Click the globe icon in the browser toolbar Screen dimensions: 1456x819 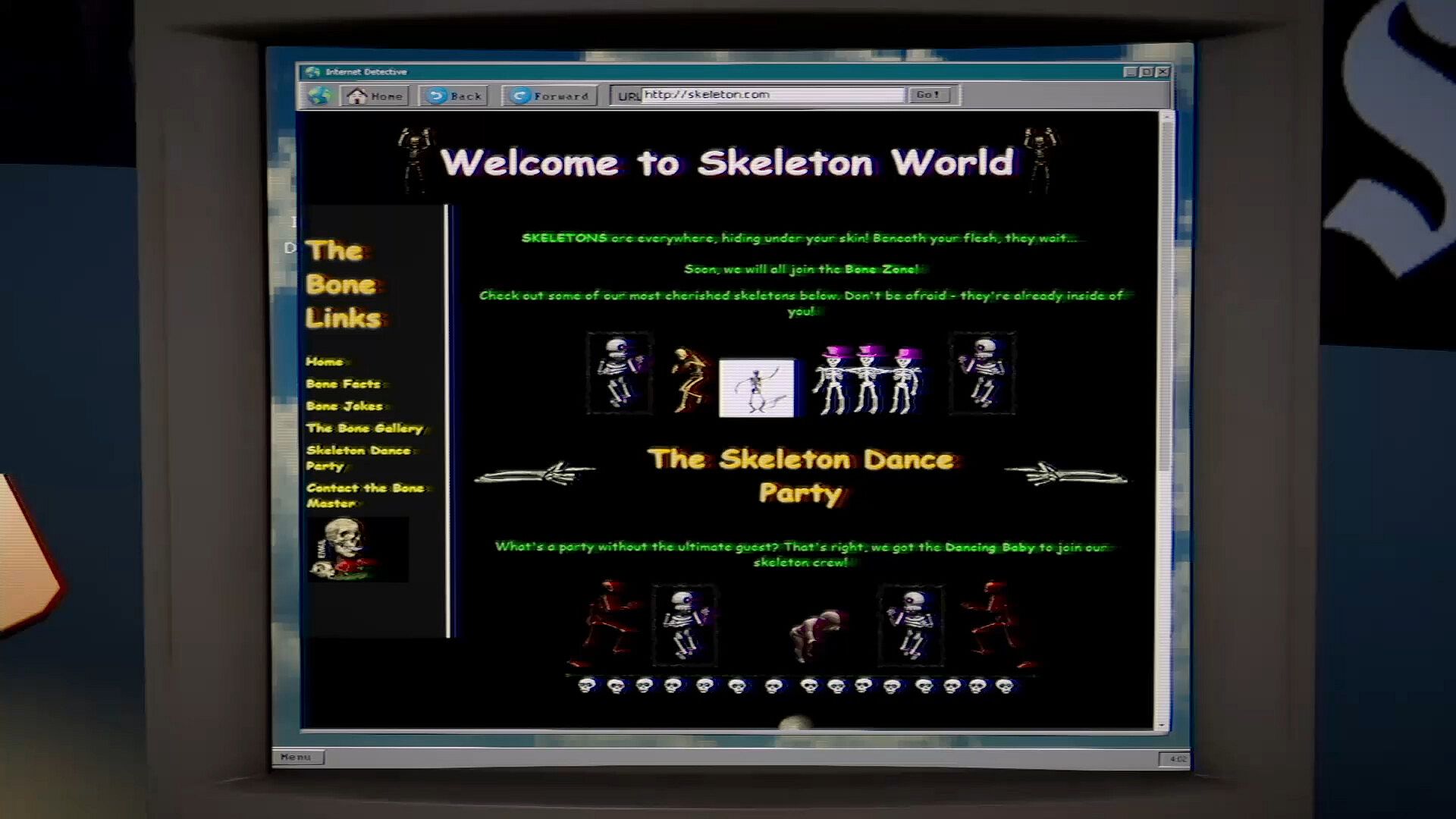point(320,96)
